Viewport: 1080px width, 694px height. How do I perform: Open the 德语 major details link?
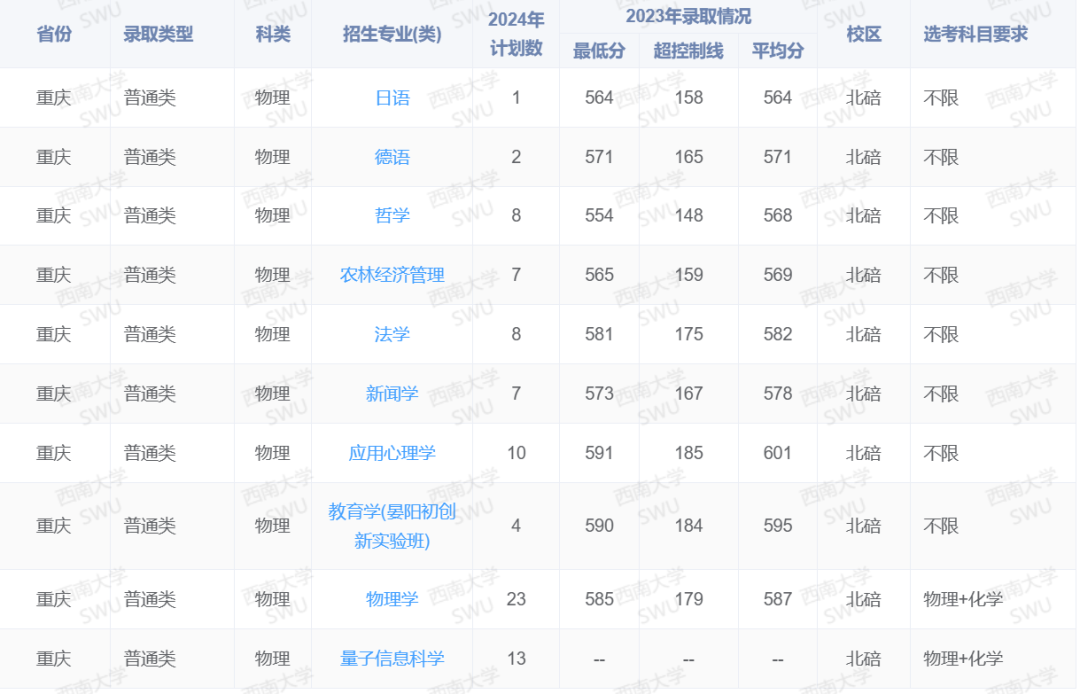coord(392,156)
